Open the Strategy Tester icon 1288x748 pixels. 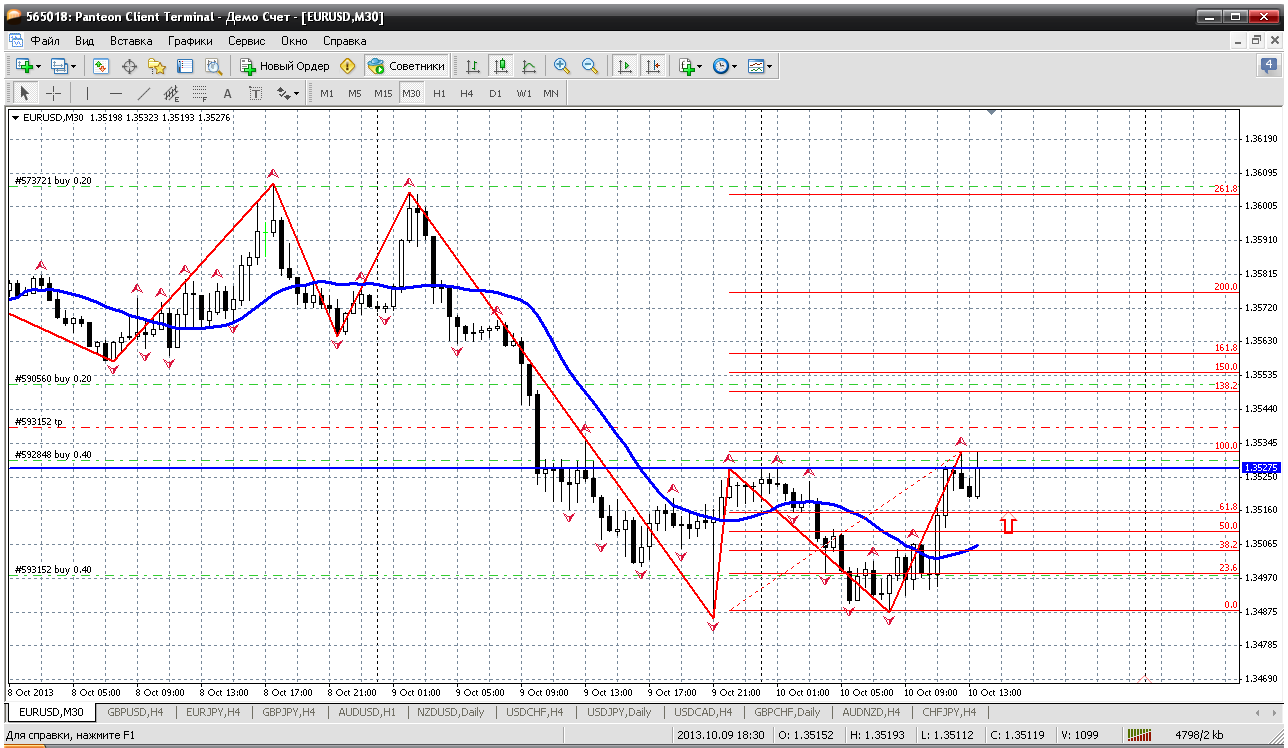coord(213,66)
